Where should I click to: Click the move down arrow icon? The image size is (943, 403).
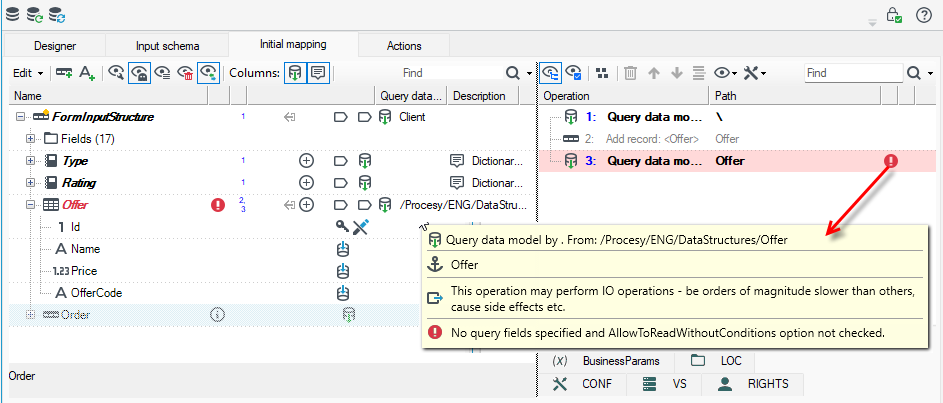coord(677,73)
